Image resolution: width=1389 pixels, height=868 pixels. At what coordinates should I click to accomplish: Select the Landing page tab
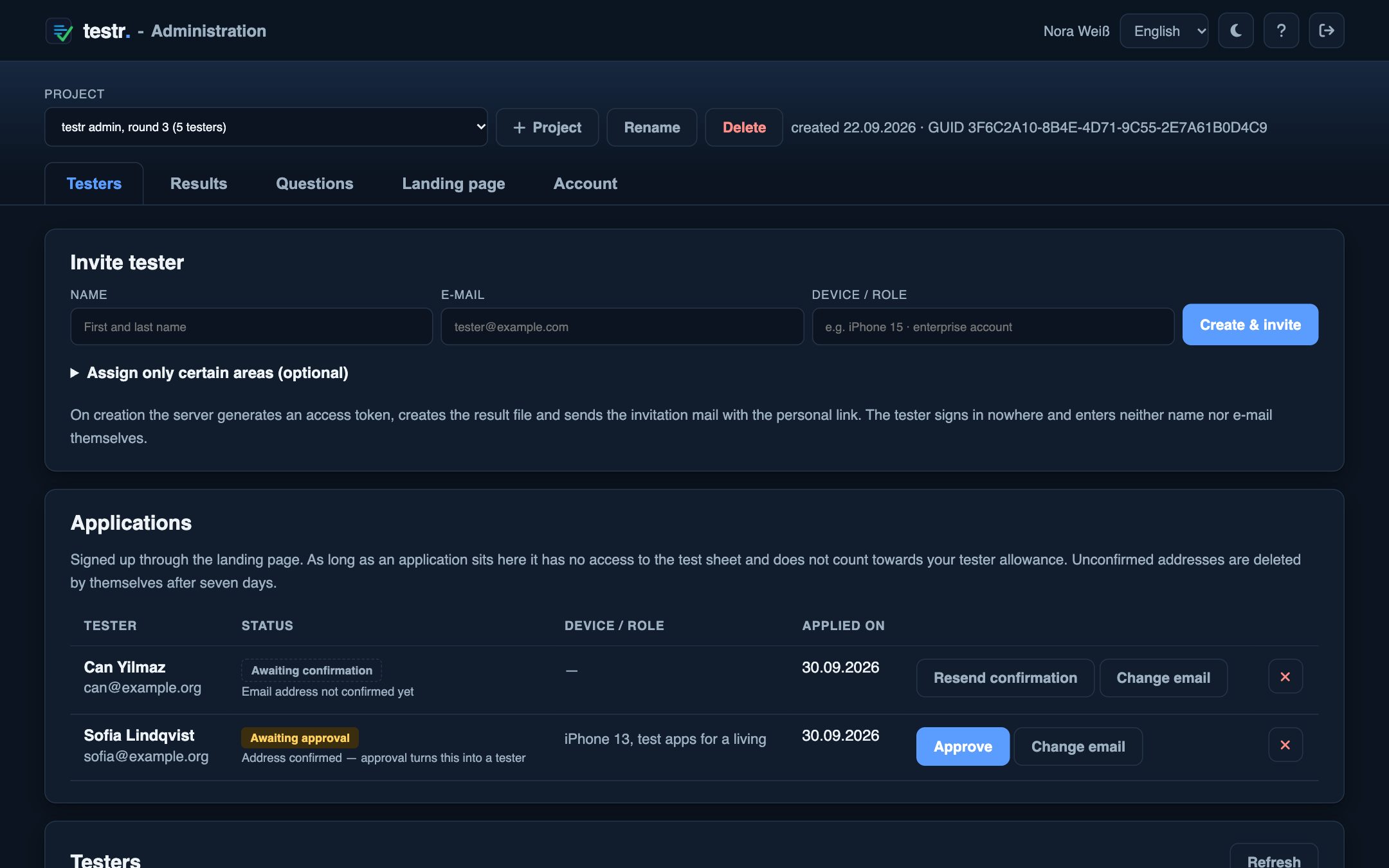pos(453,183)
